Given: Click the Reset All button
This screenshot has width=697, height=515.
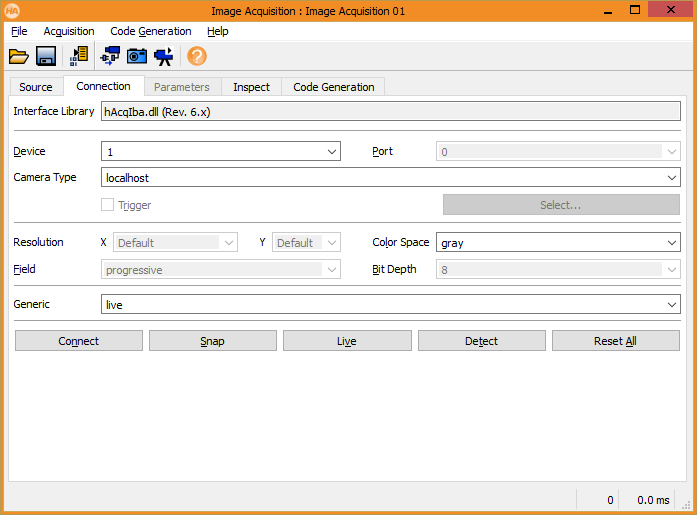Looking at the screenshot, I should click(x=616, y=341).
